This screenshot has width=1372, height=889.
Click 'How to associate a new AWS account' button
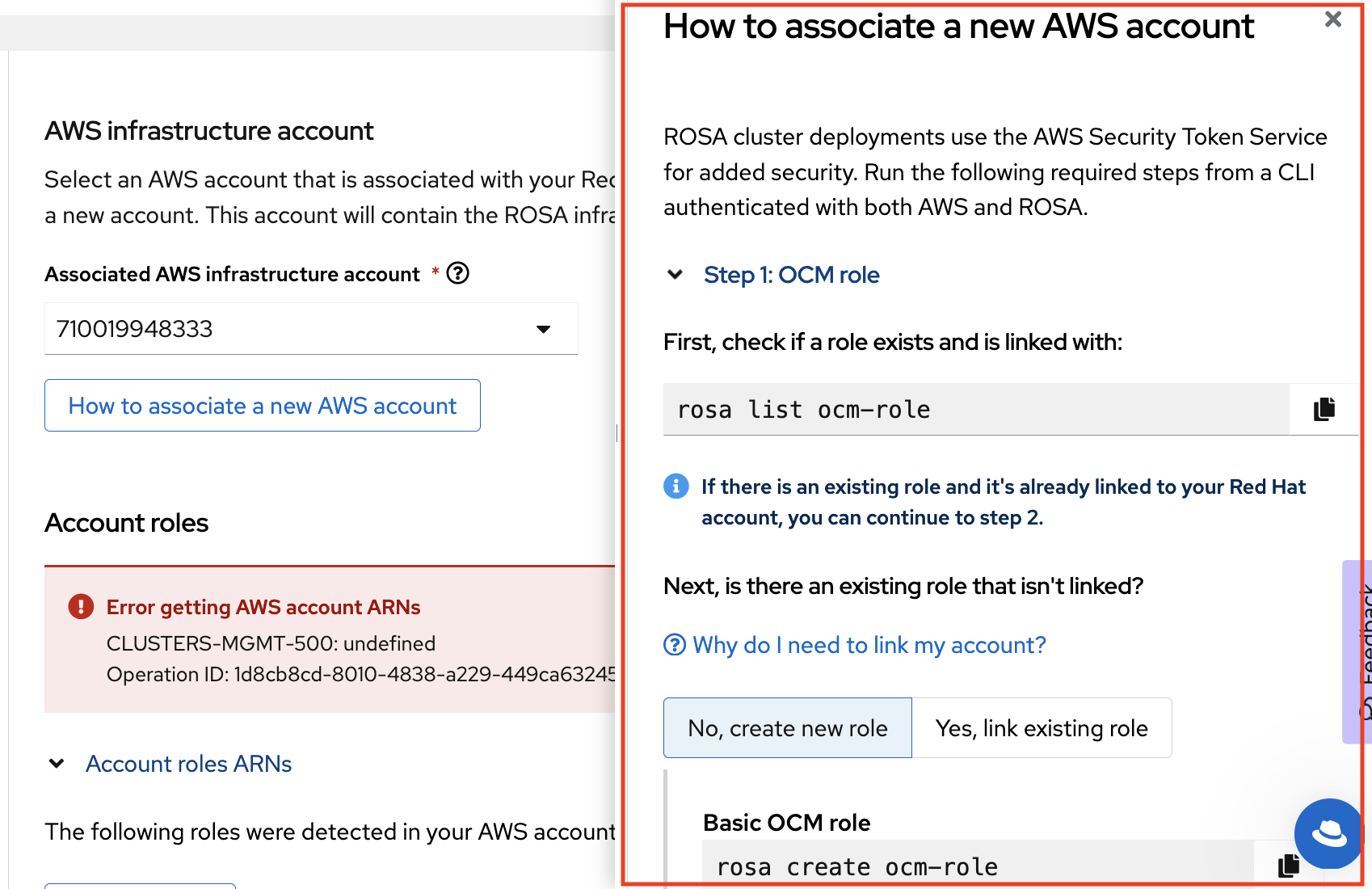click(x=263, y=406)
